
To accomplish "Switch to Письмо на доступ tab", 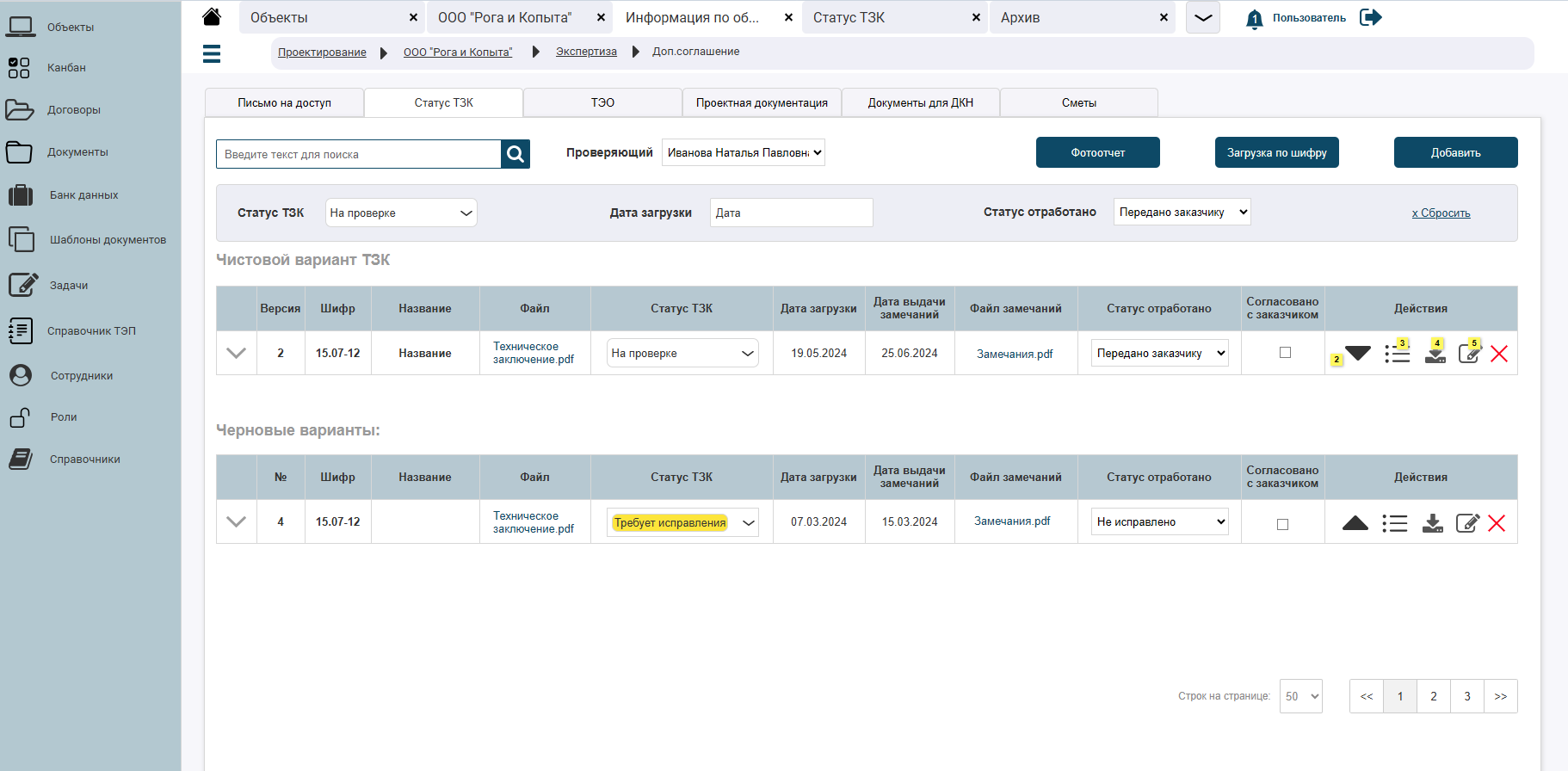I will 284,102.
